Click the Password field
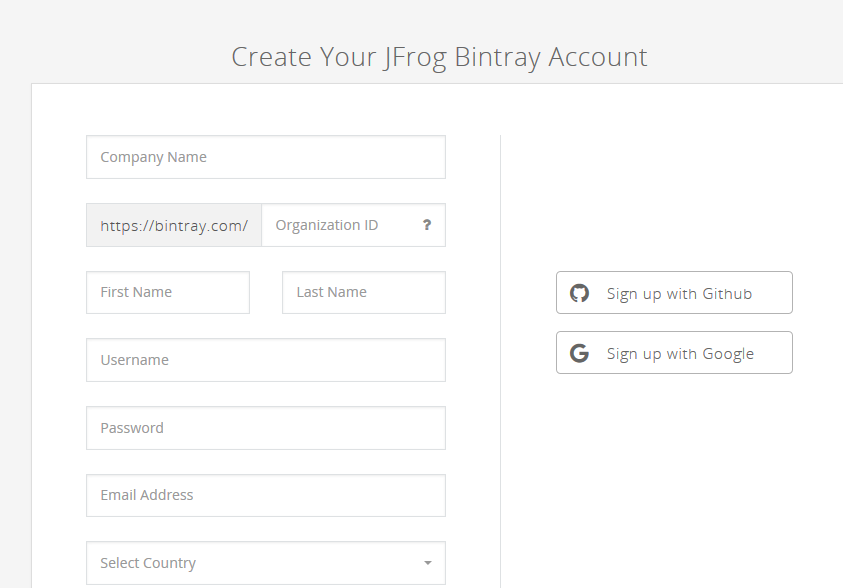The image size is (843, 588). [265, 428]
